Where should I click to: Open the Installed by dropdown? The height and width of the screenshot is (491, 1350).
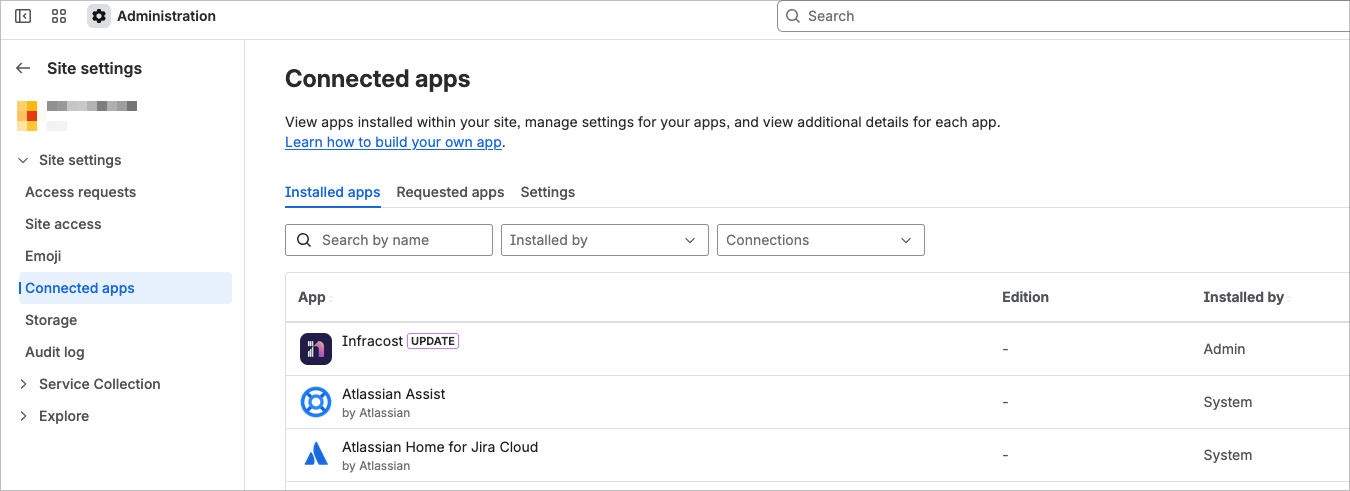pyautogui.click(x=605, y=240)
